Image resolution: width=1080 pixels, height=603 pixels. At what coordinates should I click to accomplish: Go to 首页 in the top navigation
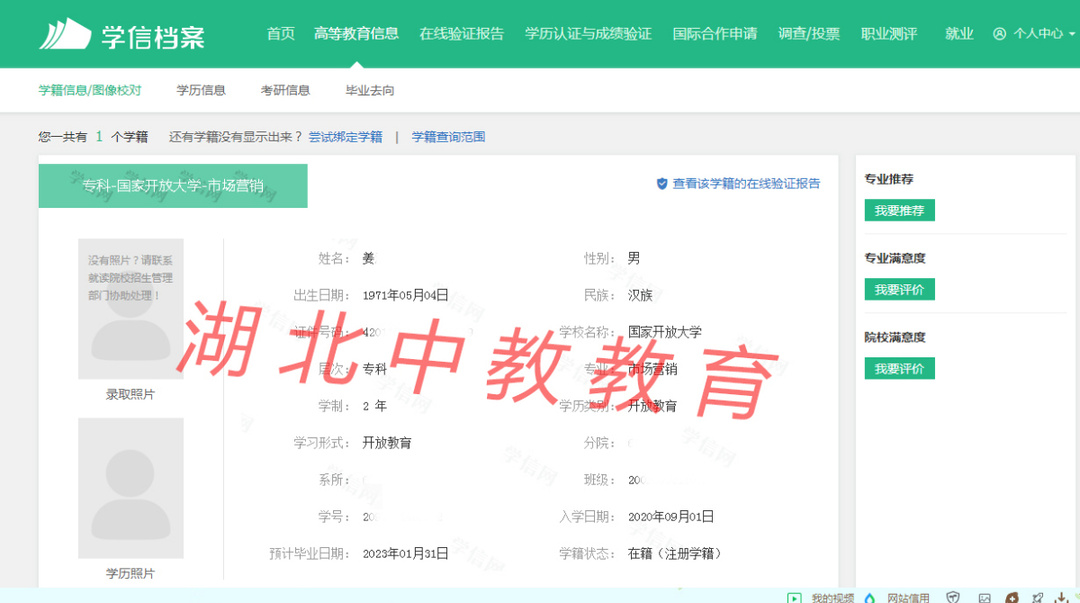click(x=280, y=34)
